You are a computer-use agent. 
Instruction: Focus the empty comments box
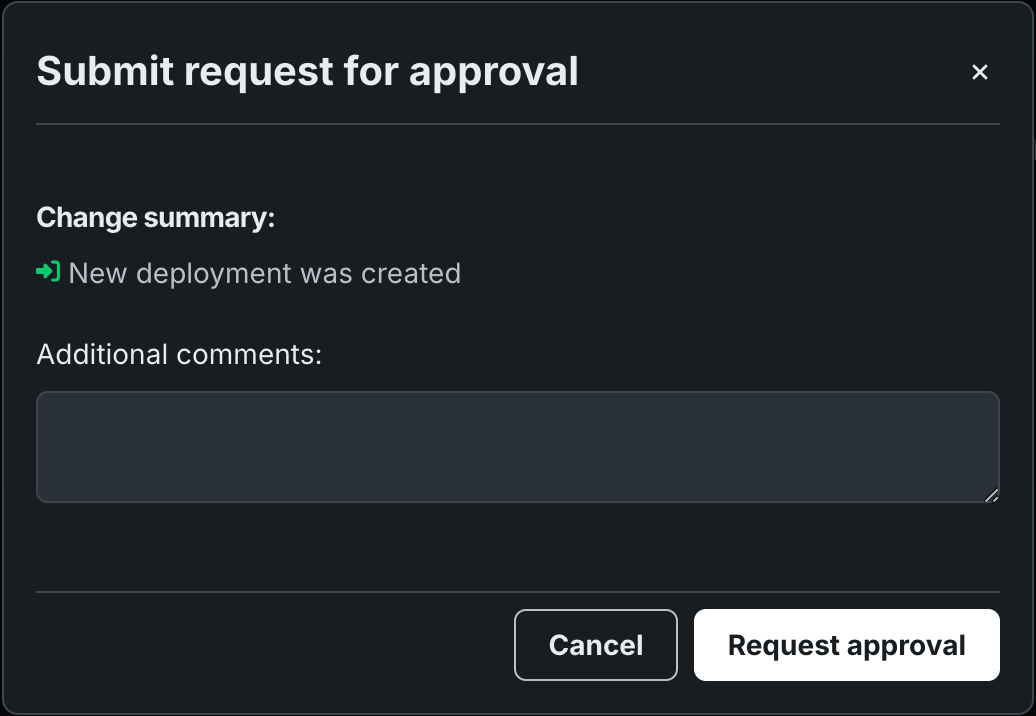coord(517,446)
